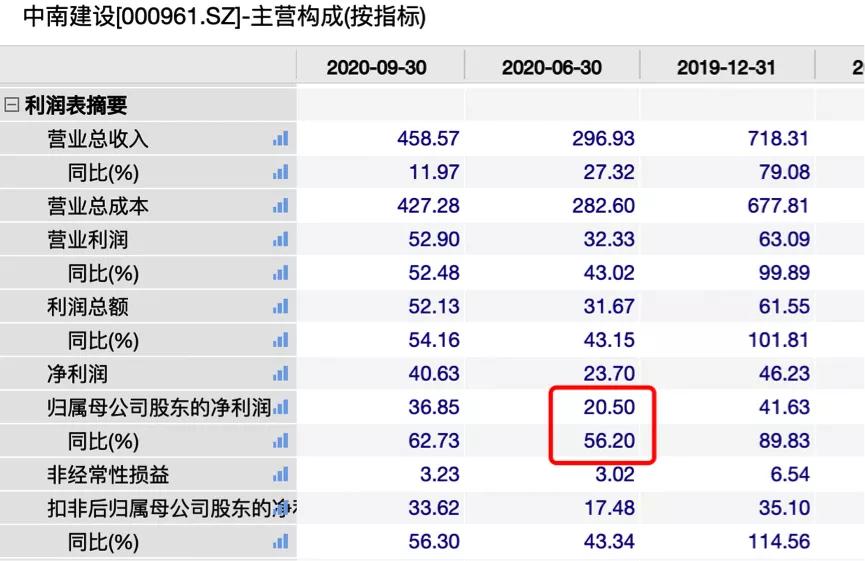This screenshot has height=561, width=865.
Task: Click the value 43.02
Action: coord(609,273)
